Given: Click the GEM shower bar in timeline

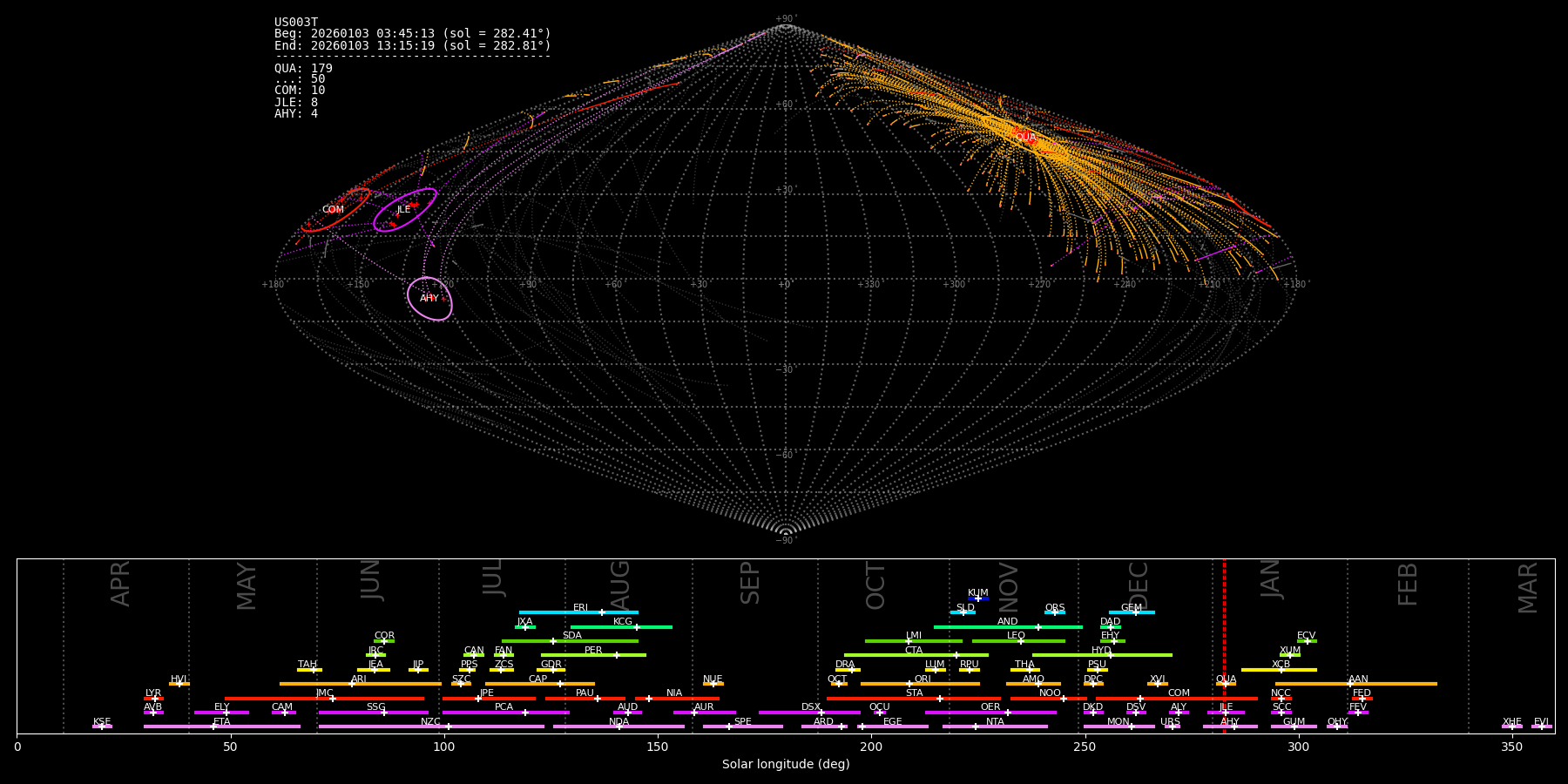Looking at the screenshot, I should 1131,612.
